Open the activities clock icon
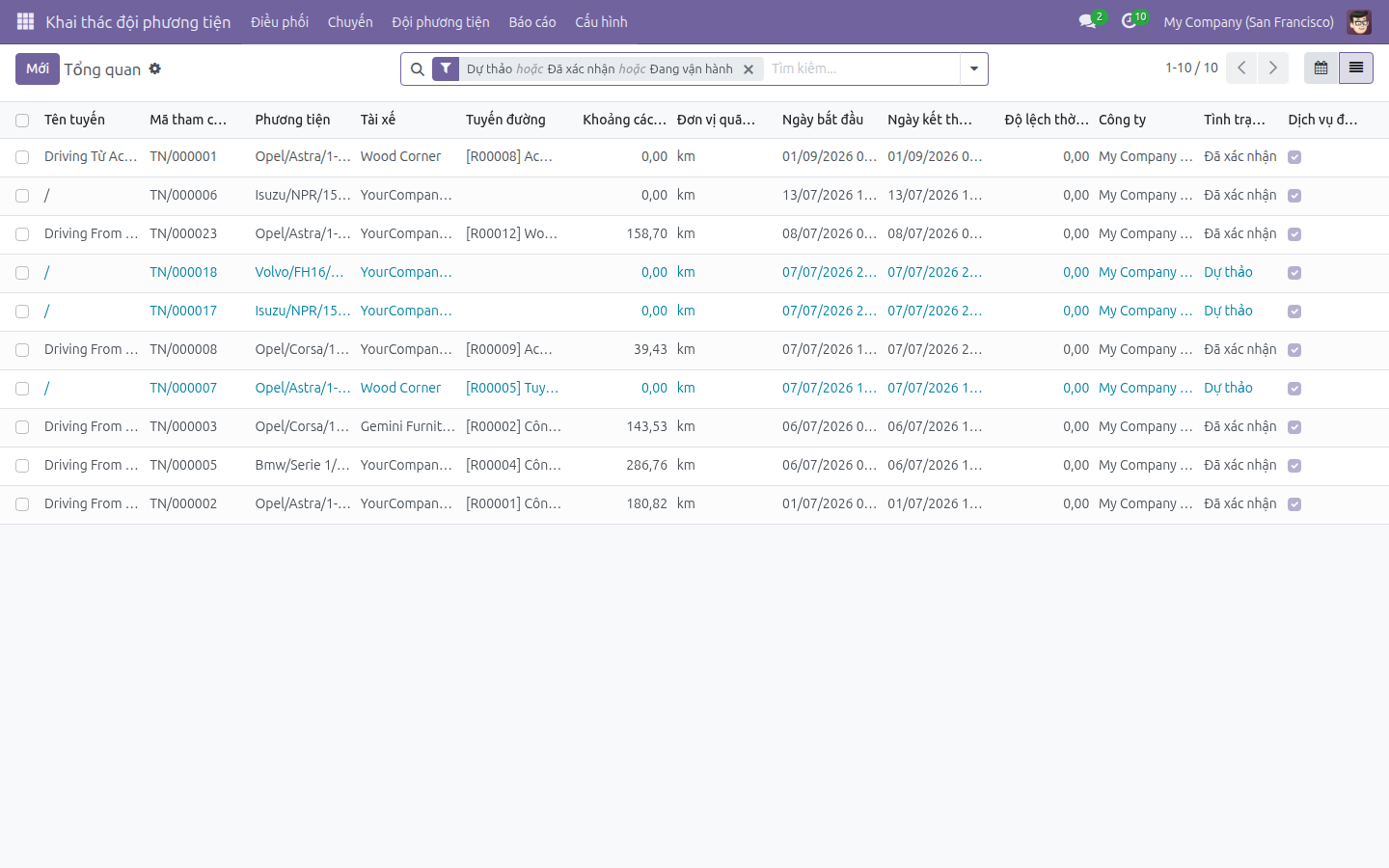The height and width of the screenshot is (868, 1389). tap(1129, 21)
